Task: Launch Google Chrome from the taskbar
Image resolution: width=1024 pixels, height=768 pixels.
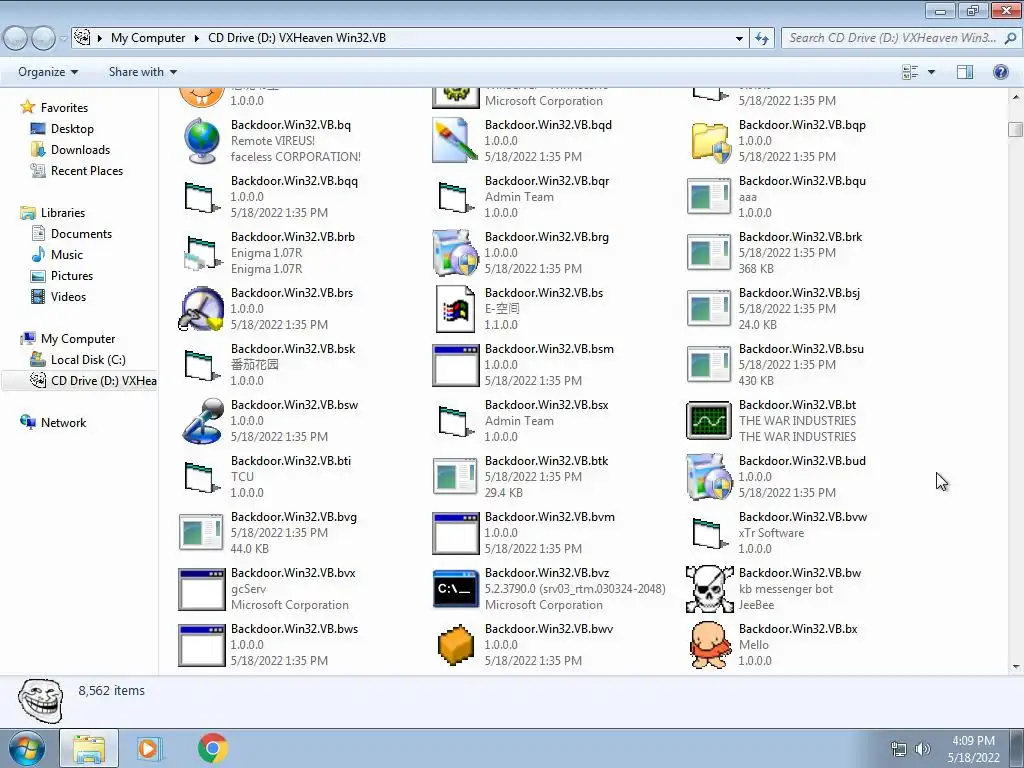Action: pos(213,748)
